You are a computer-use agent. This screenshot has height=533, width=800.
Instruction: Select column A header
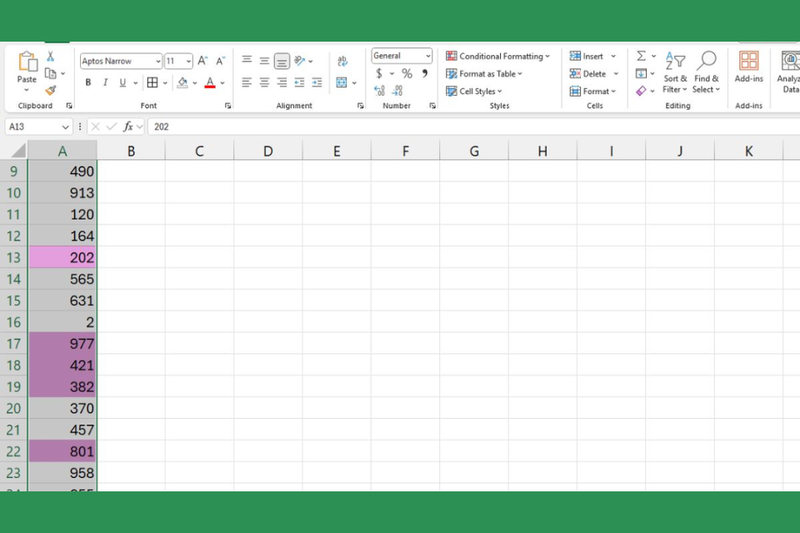coord(62,151)
